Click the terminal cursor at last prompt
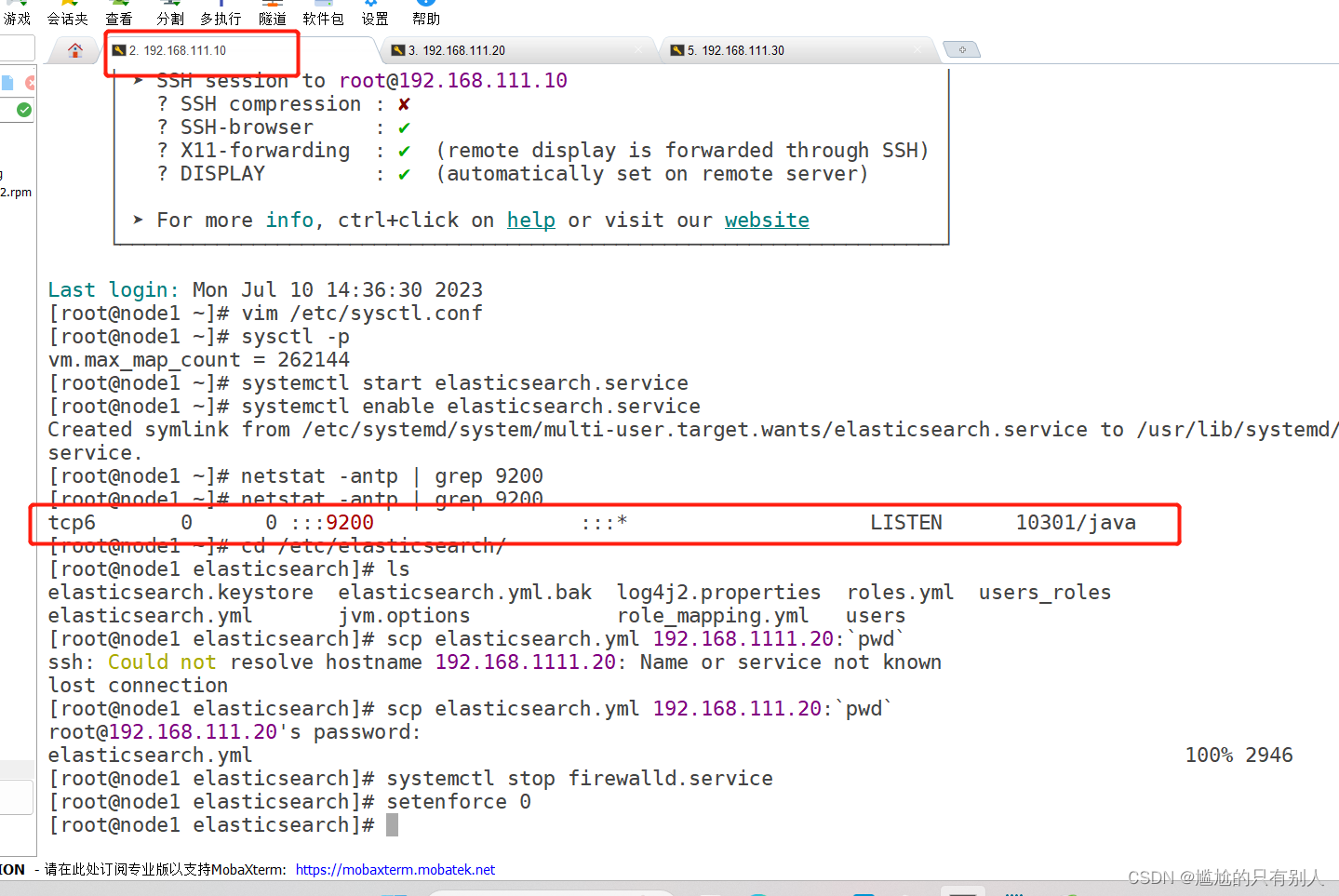1339x896 pixels. (393, 825)
